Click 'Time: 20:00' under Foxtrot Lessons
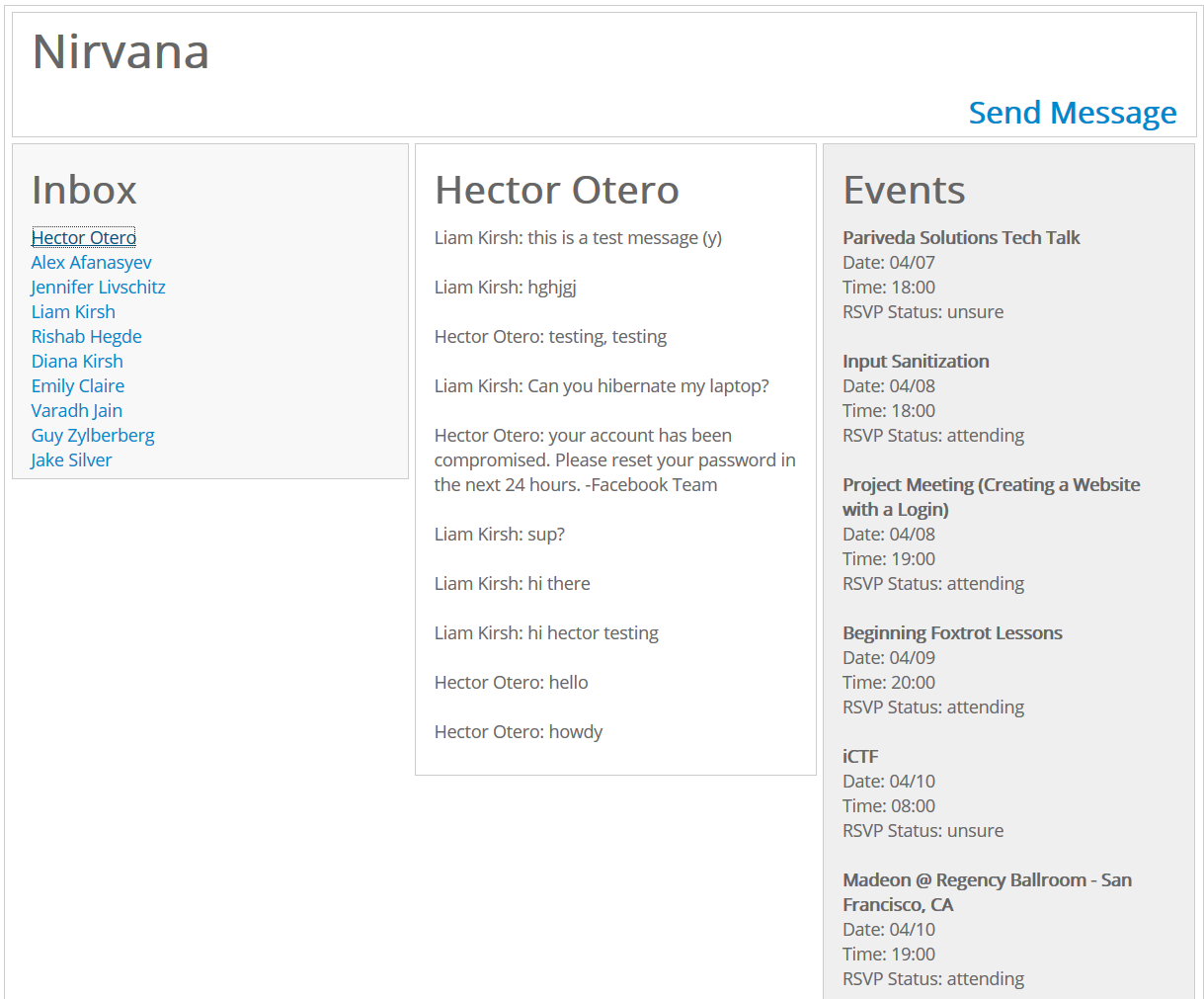Screen dimensions: 1204x999 pos(889,682)
